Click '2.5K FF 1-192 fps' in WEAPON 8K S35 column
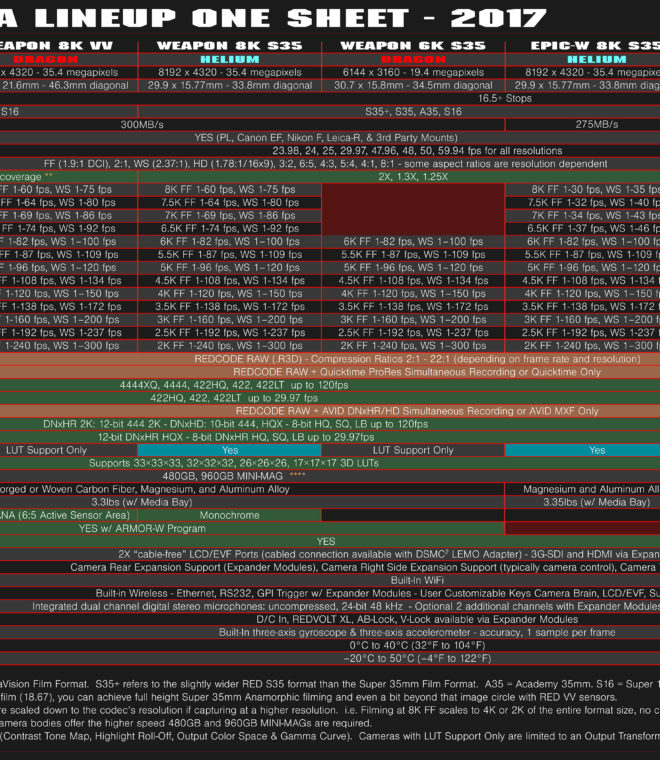660x760 pixels. coord(230,333)
